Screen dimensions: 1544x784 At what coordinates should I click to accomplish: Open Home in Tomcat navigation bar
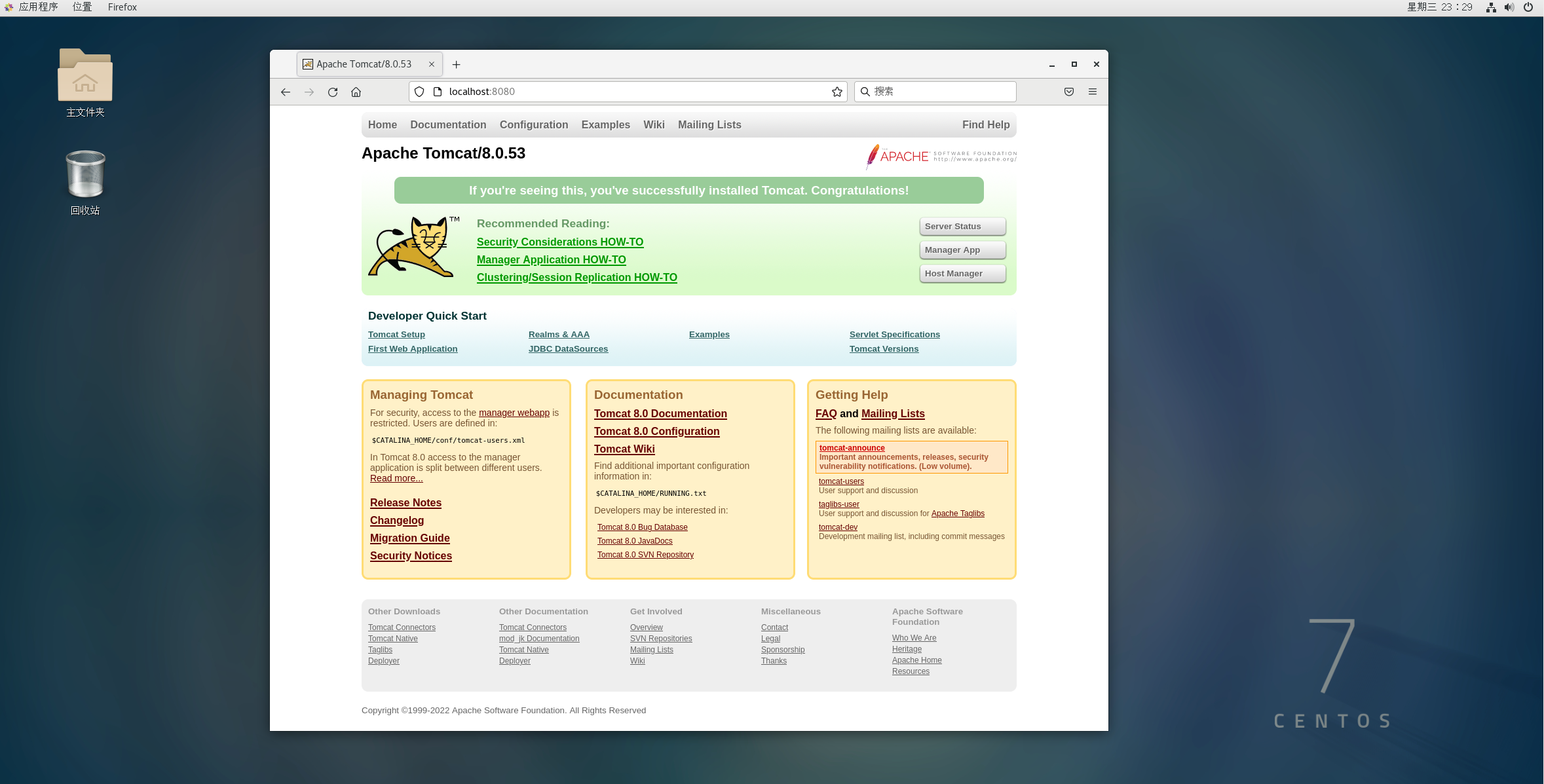tap(383, 124)
